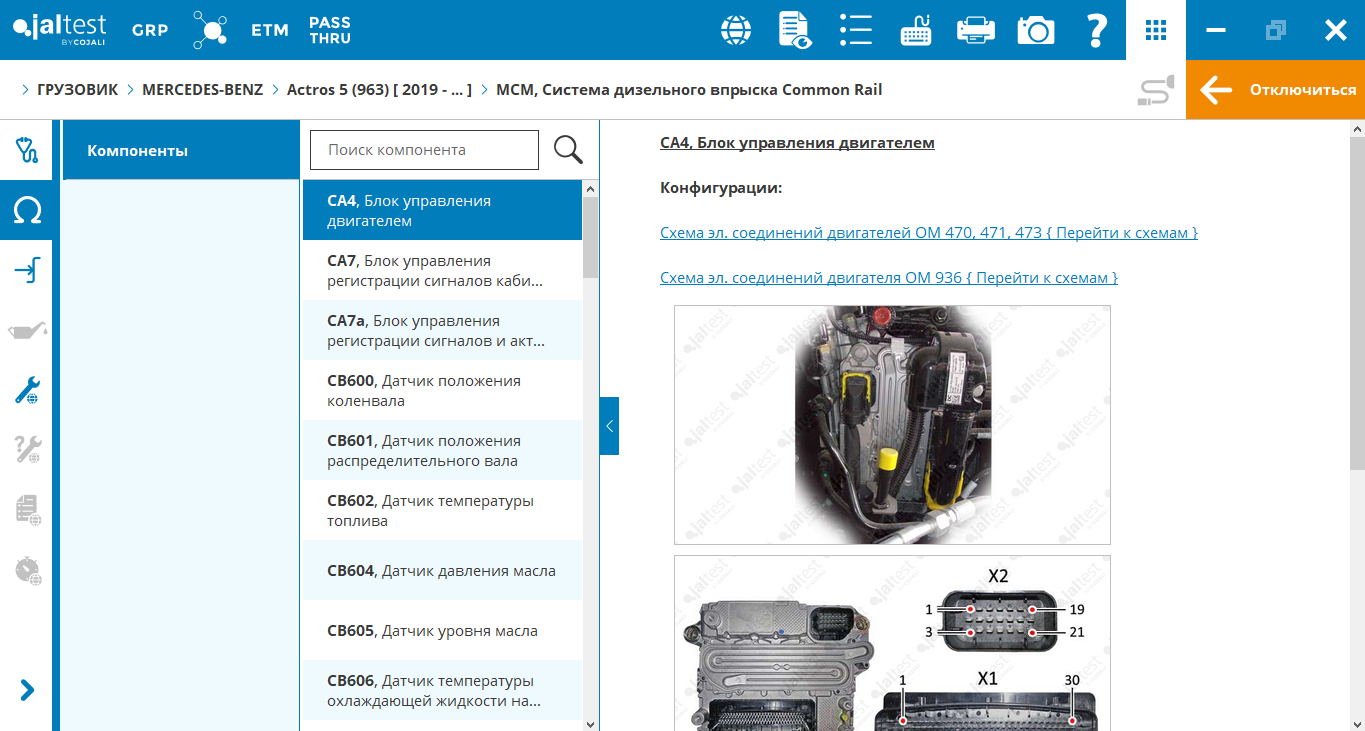Select CB605 Датчик уровня масла
Viewport: 1365px width, 731px height.
coord(442,630)
